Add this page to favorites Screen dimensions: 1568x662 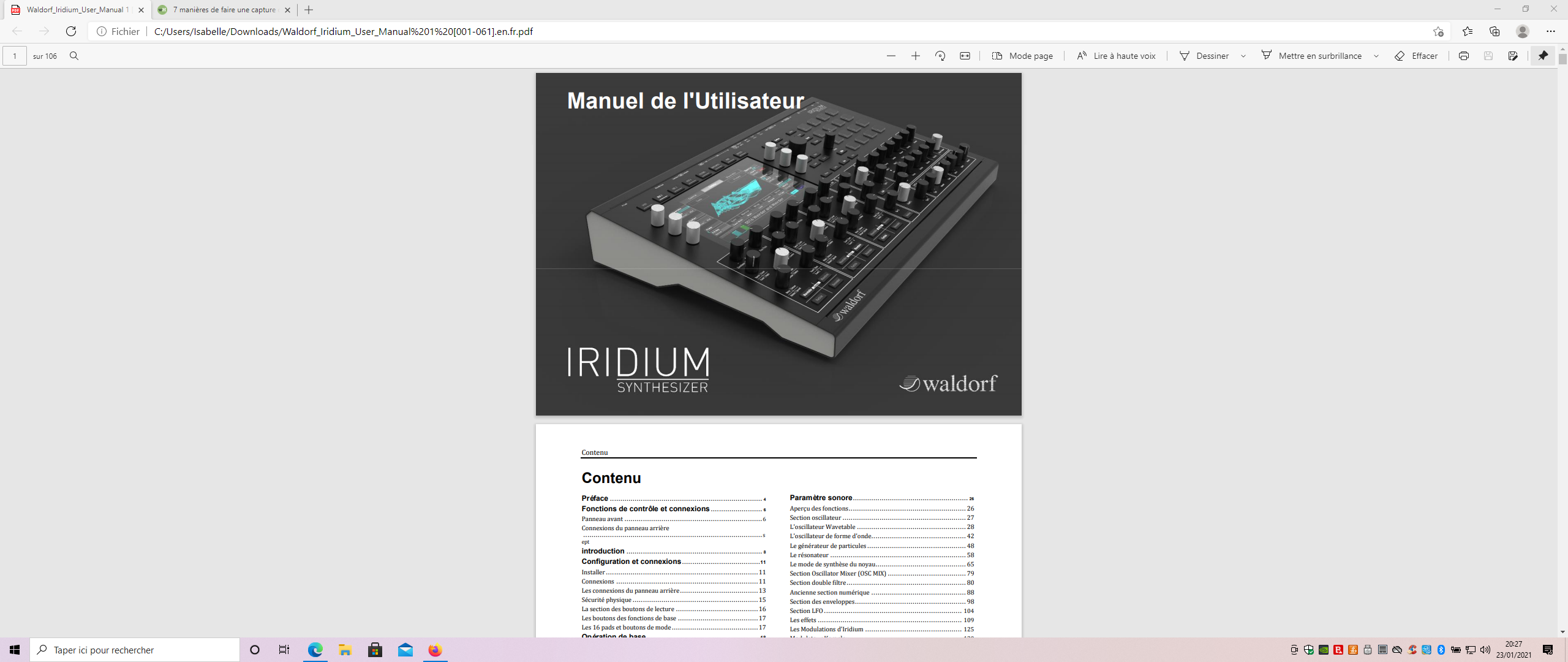point(1438,31)
